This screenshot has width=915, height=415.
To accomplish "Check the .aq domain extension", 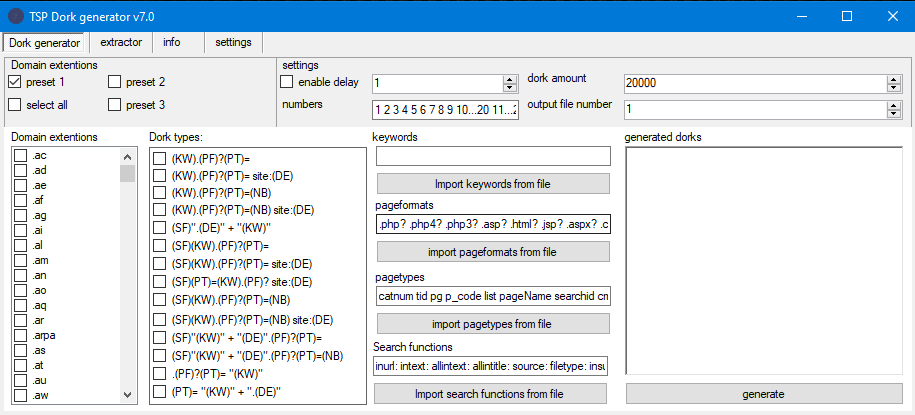I will click(x=20, y=306).
